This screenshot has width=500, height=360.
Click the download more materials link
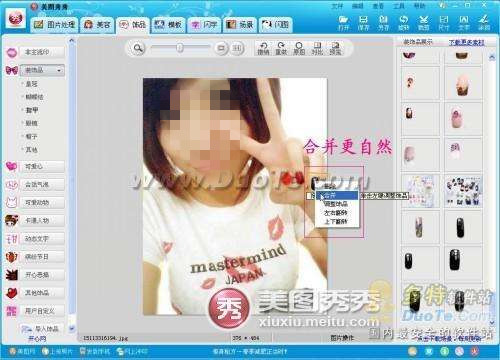[466, 42]
